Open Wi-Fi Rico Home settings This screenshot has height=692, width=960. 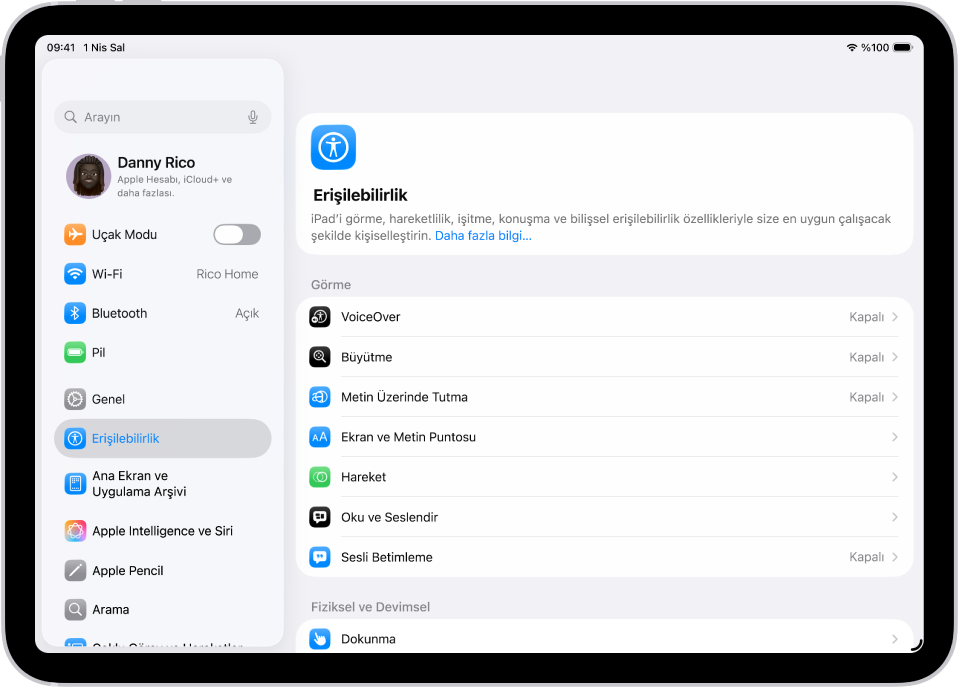[x=163, y=274]
